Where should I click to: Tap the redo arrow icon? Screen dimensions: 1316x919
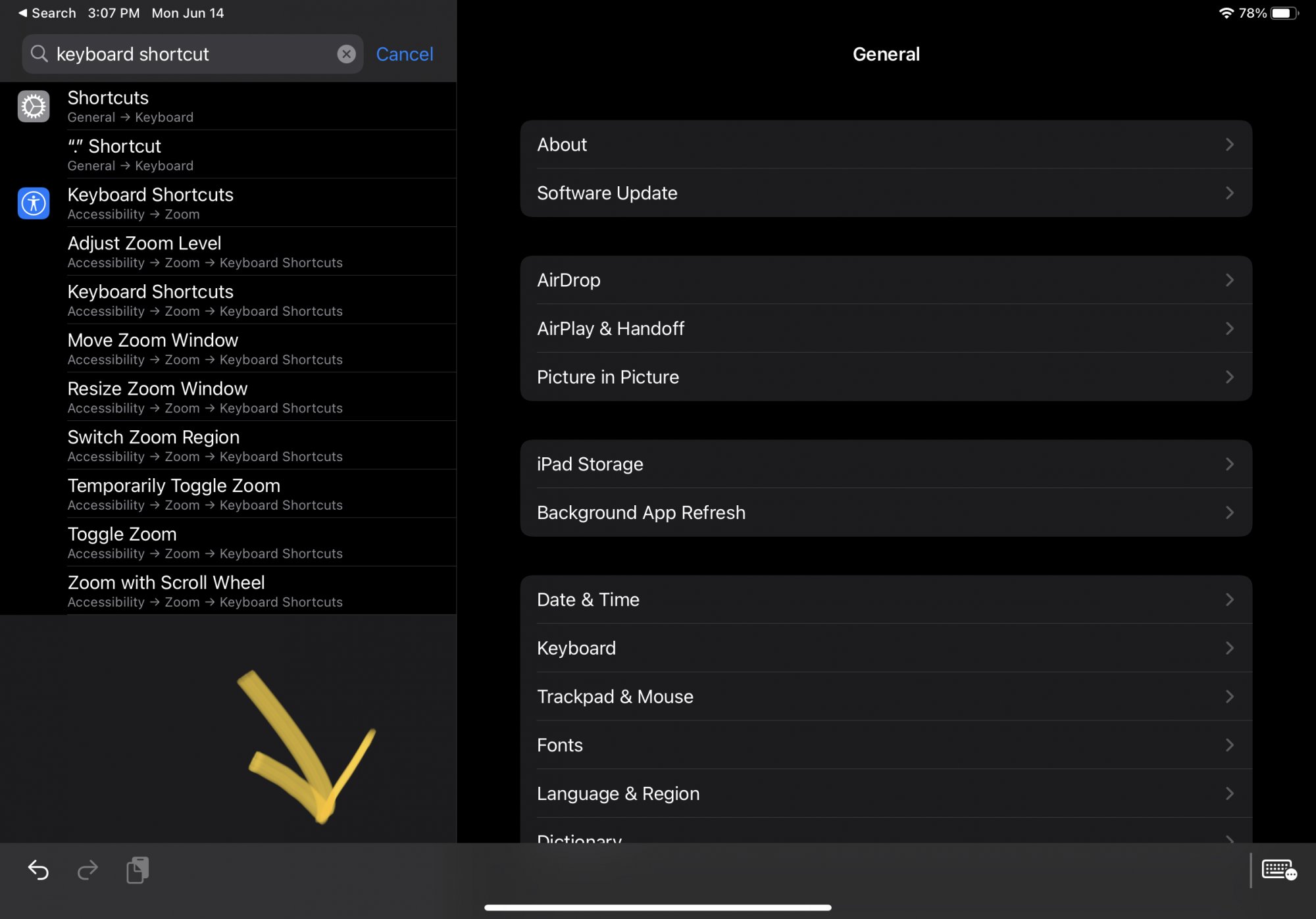click(88, 870)
